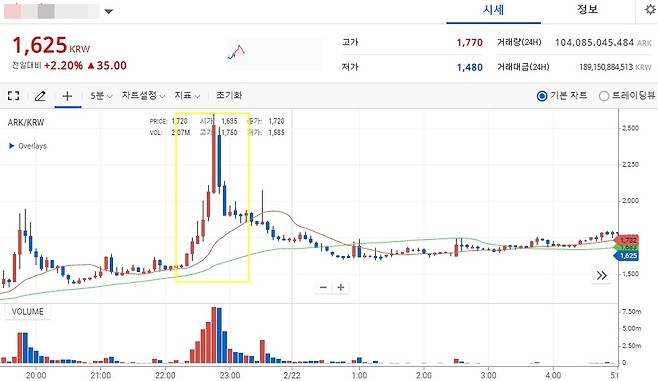Image resolution: width=658 pixels, height=381 pixels.
Task: Click the red 1,732 price tag on axis
Action: (627, 240)
